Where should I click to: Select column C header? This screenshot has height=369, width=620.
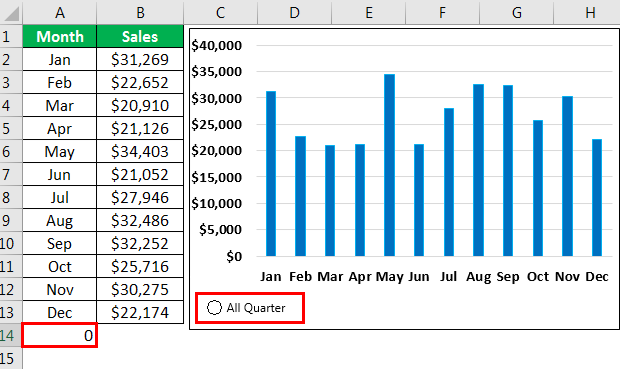pos(221,13)
